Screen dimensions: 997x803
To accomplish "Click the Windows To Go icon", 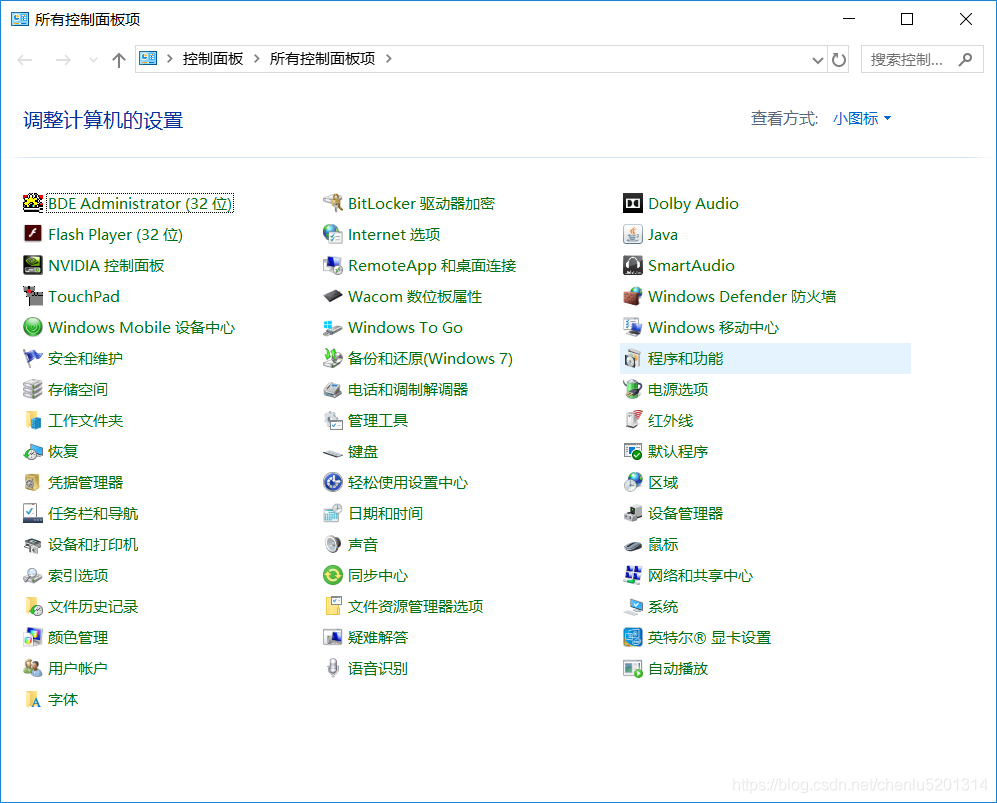I will pos(333,327).
